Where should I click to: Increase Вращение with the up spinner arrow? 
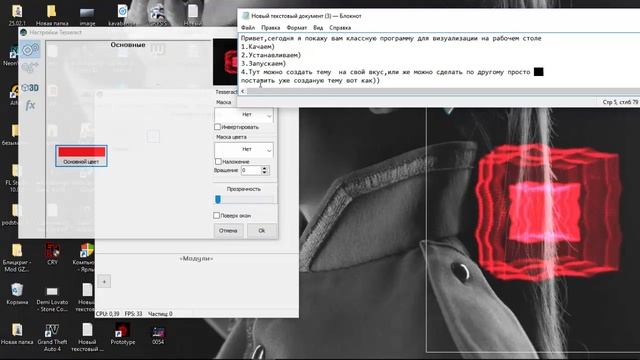(264, 168)
